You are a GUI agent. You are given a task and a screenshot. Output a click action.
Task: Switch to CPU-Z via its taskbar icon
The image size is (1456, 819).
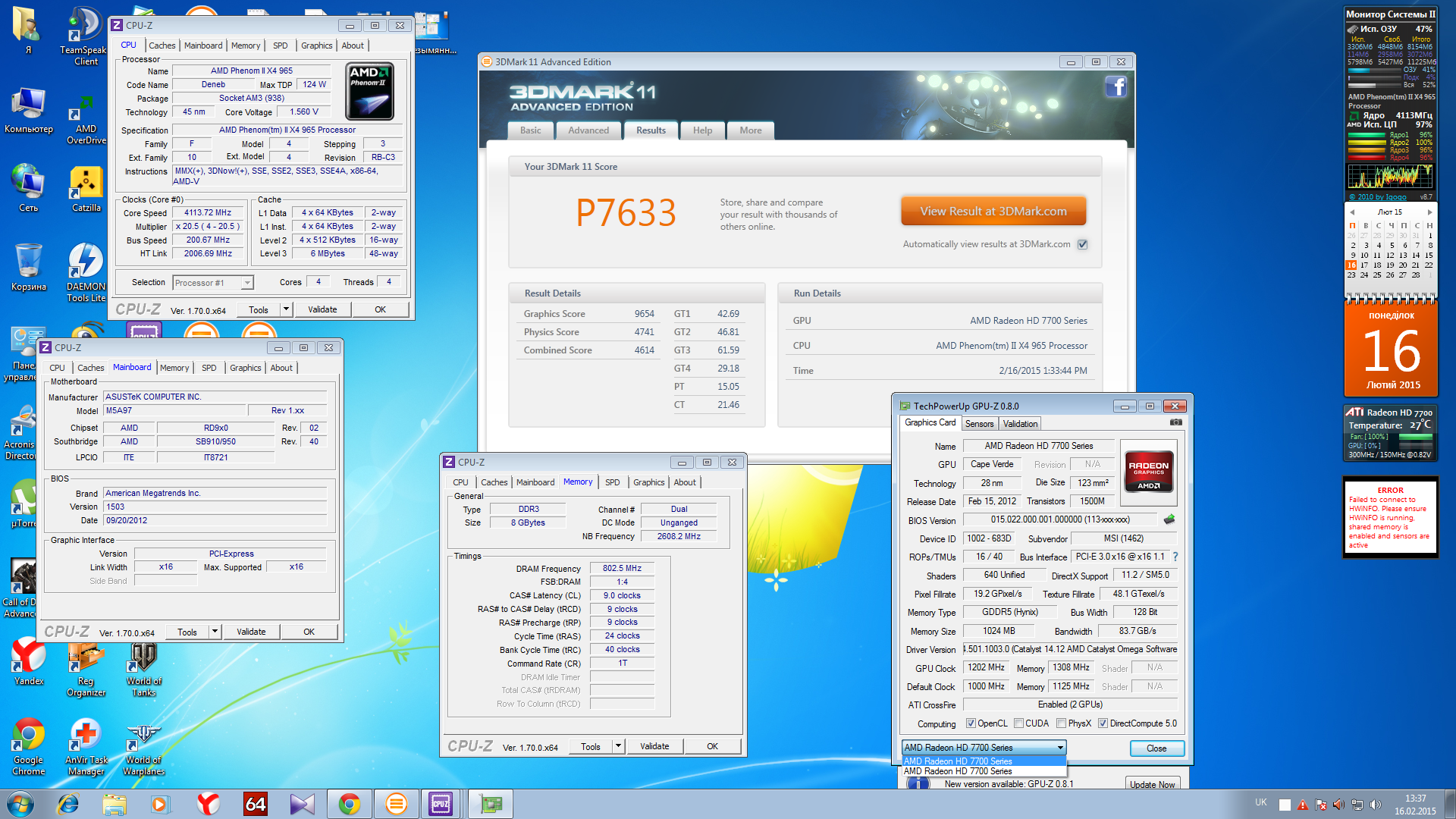pyautogui.click(x=441, y=804)
